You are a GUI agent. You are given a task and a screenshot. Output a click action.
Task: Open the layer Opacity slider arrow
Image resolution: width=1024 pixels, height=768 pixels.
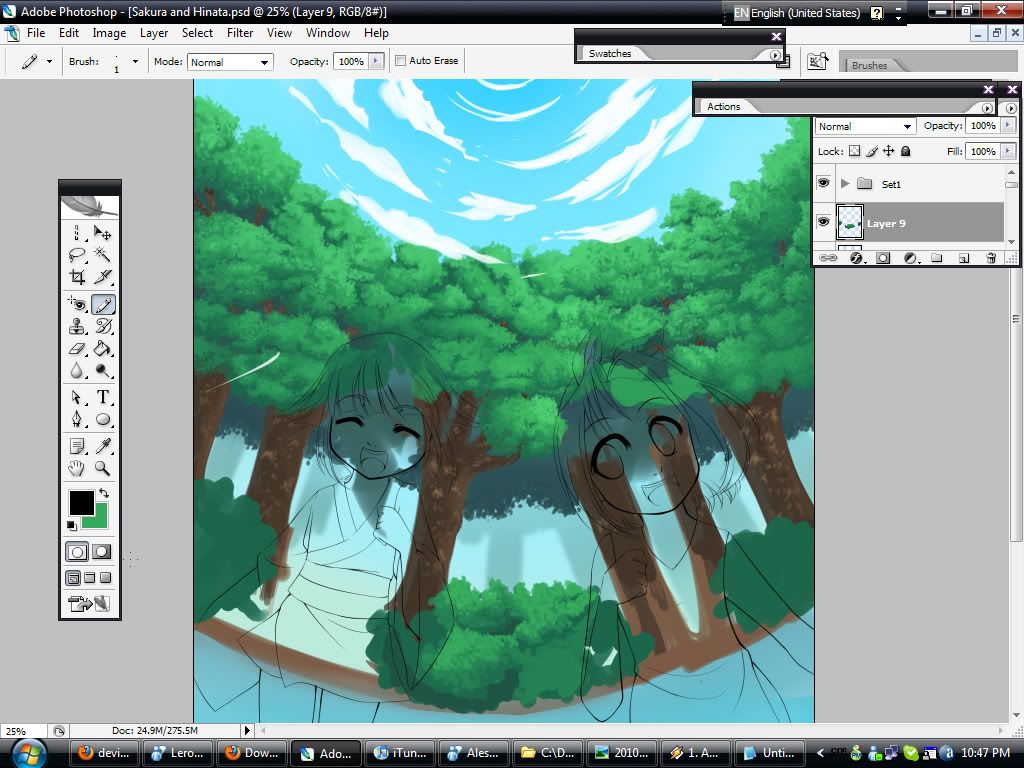[x=1008, y=125]
